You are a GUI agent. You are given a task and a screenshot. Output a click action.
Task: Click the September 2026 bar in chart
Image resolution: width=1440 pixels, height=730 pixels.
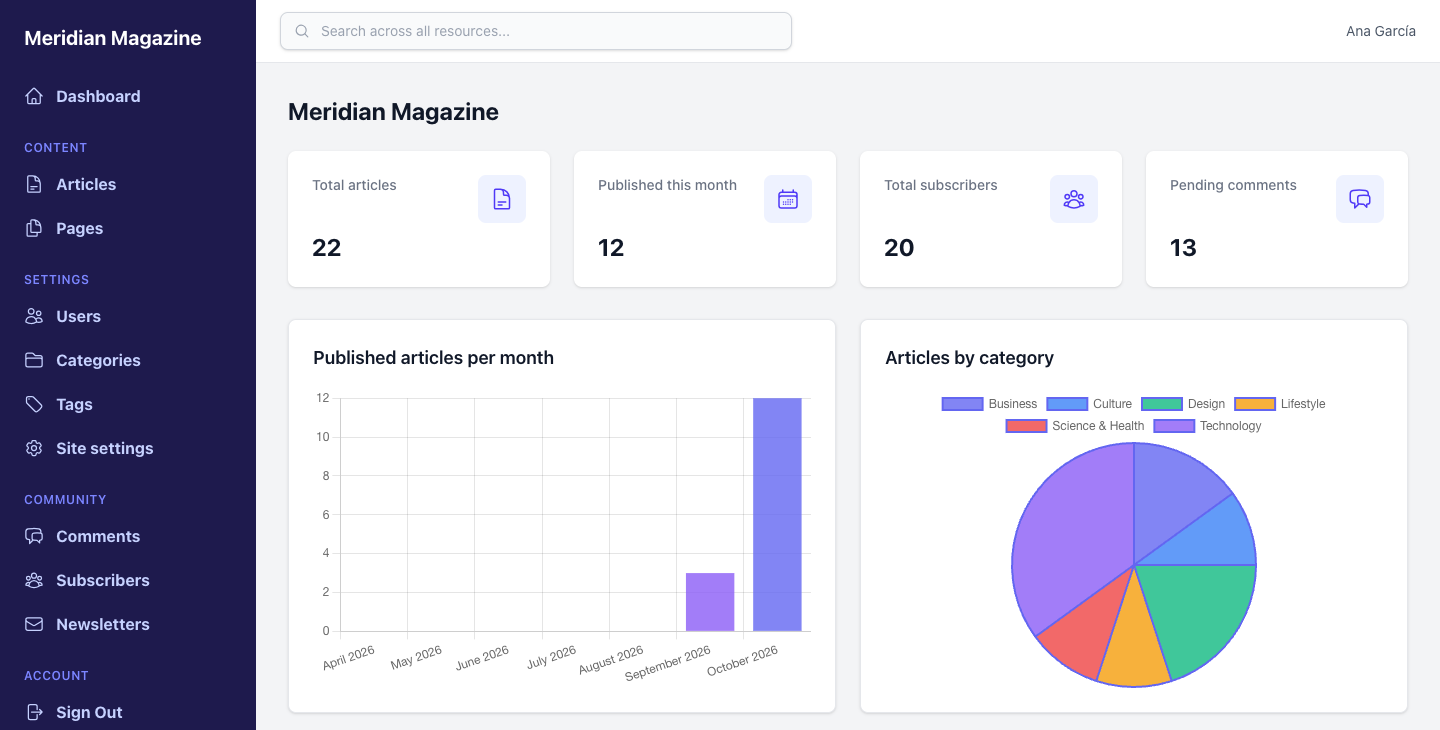pyautogui.click(x=710, y=602)
